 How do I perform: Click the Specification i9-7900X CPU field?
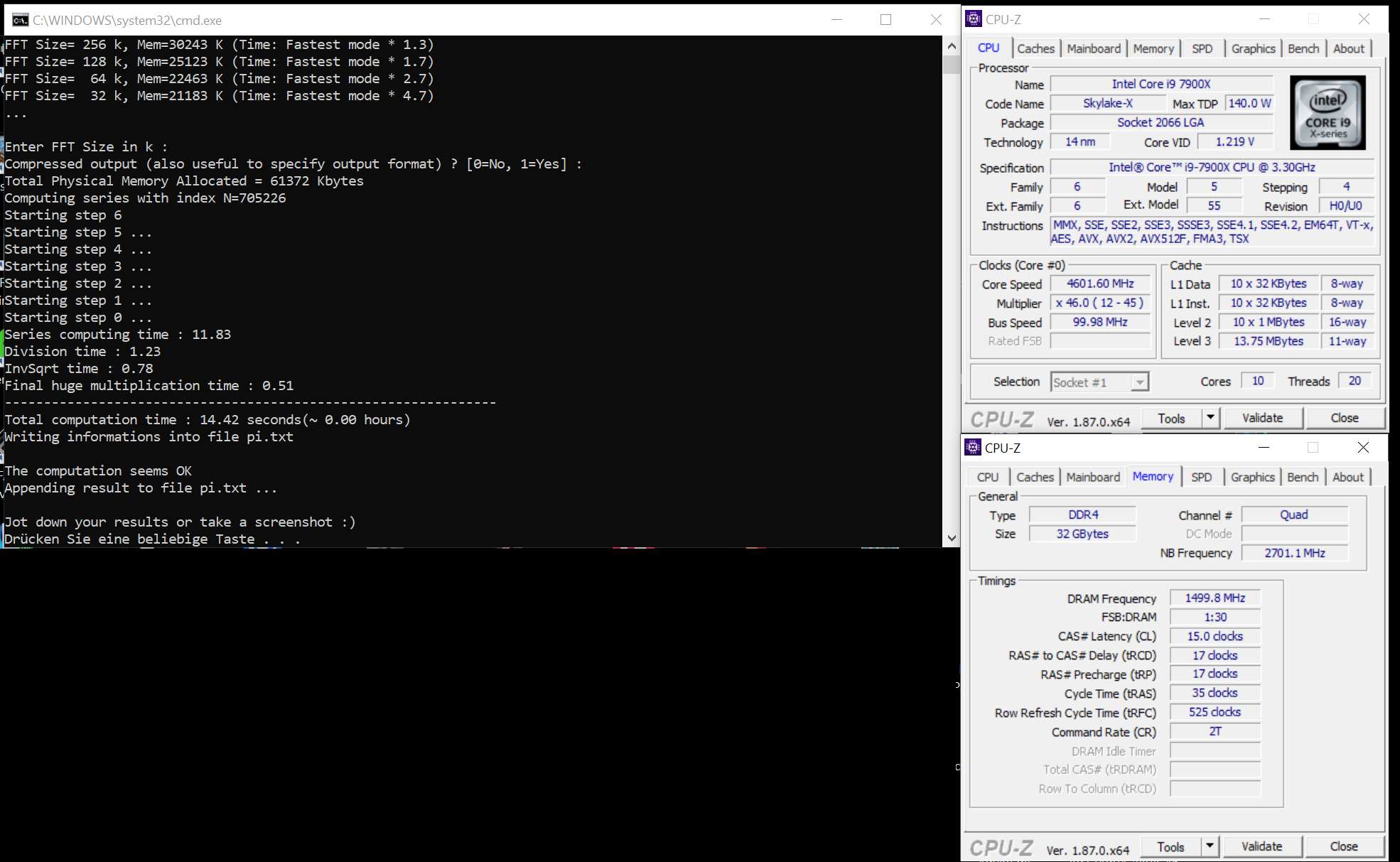(1212, 167)
